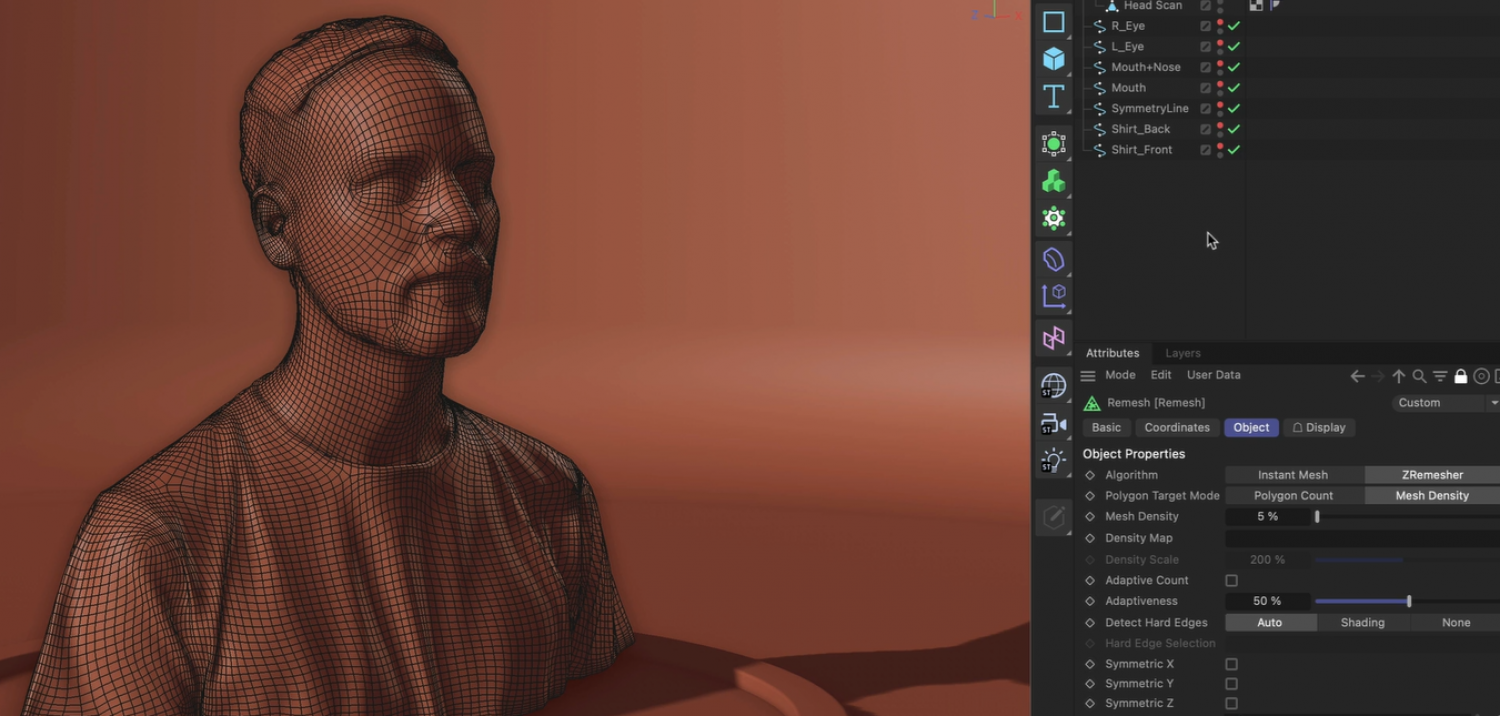Click the green cloner cubes icon
The width and height of the screenshot is (1500, 716).
pyautogui.click(x=1053, y=181)
